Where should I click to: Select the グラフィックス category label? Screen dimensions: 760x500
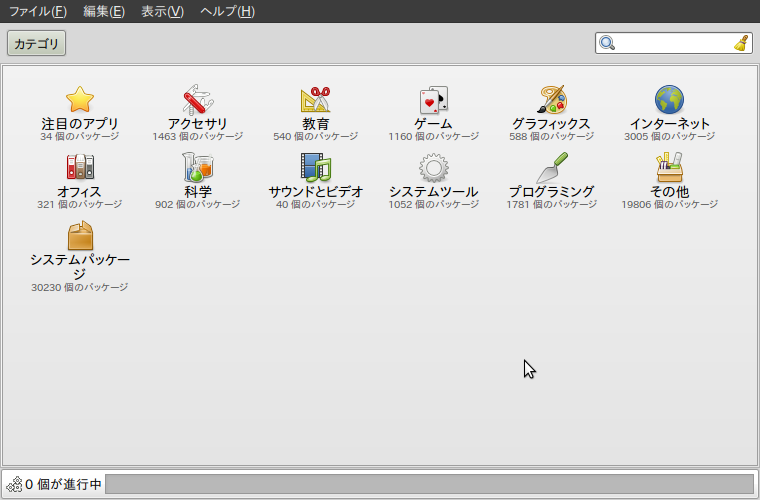pyautogui.click(x=552, y=124)
